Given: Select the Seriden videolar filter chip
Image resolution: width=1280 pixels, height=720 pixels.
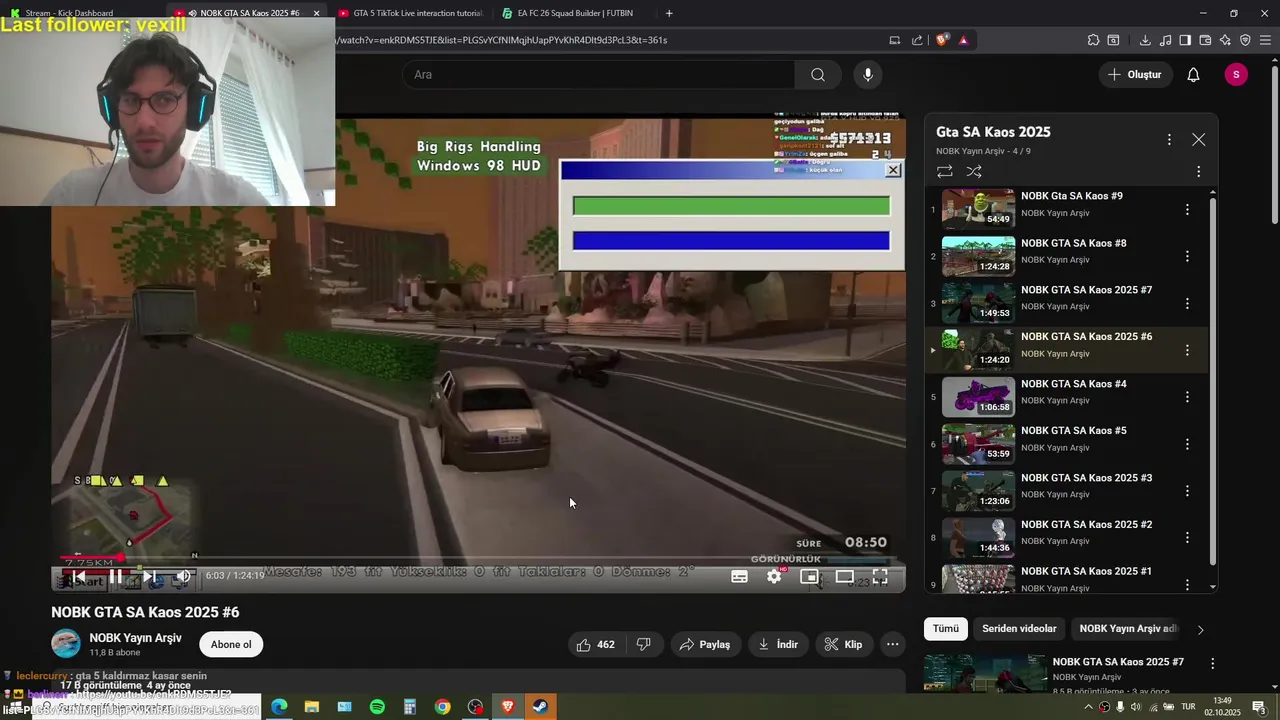Looking at the screenshot, I should coord(1019,629).
